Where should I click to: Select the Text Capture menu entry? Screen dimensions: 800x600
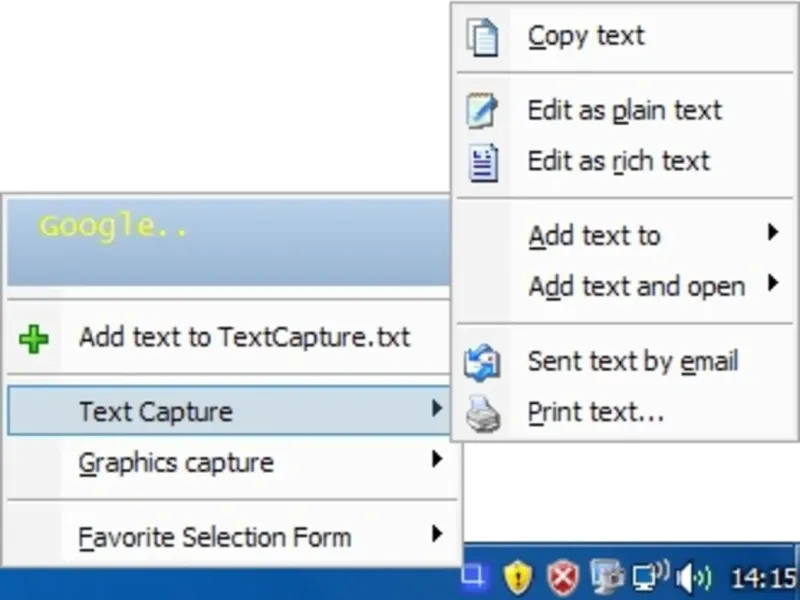[x=156, y=411]
